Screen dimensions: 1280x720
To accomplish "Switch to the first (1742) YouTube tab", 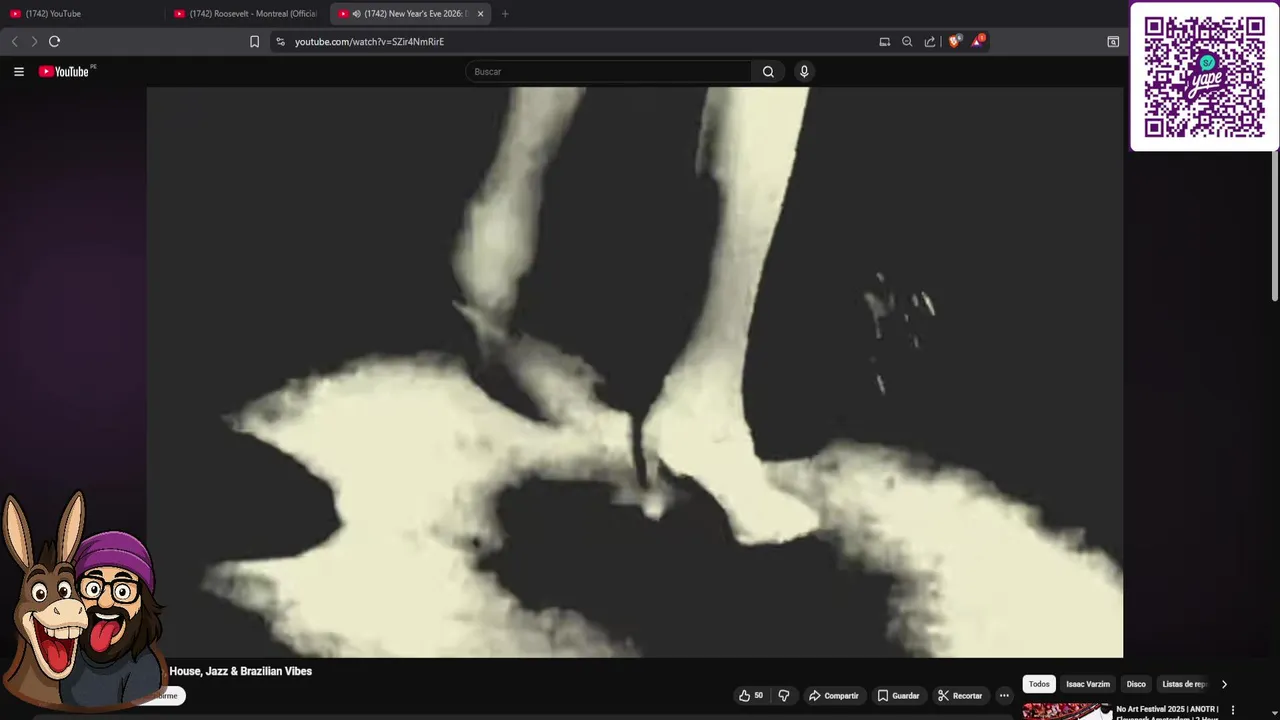I will click(82, 14).
